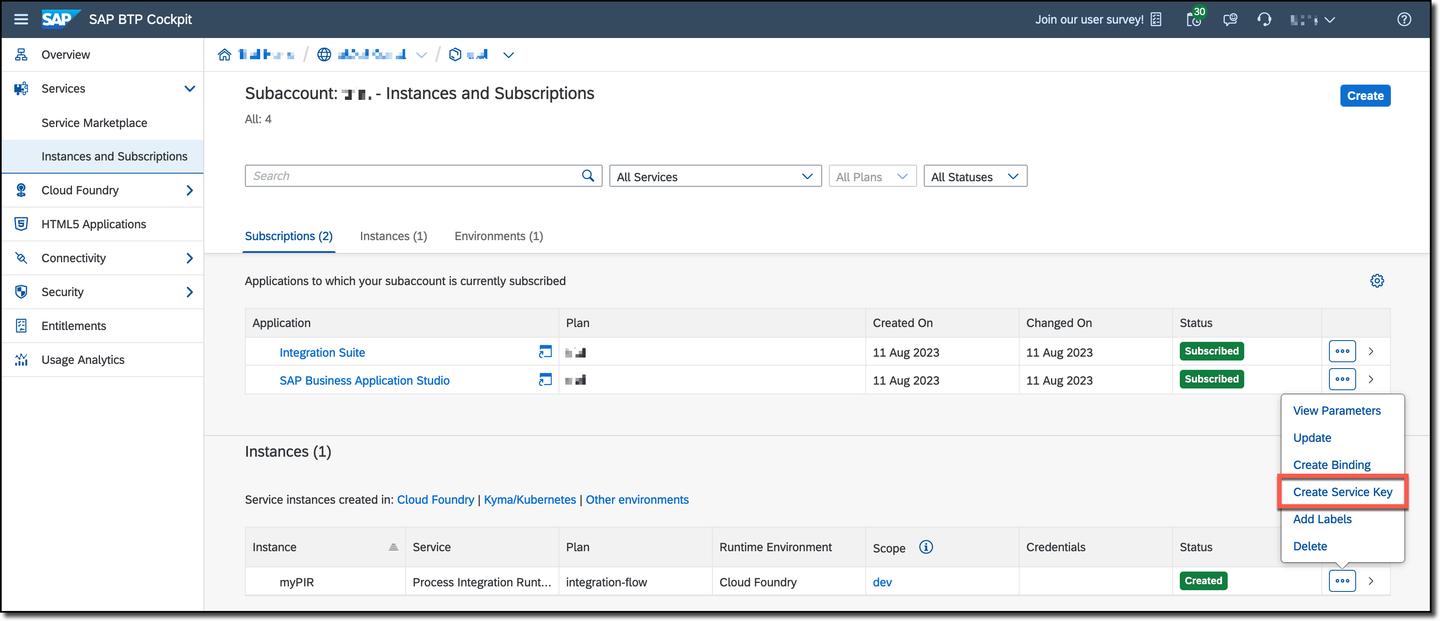This screenshot has width=1440, height=621.
Task: Select Update from the context menu
Action: (x=1312, y=438)
